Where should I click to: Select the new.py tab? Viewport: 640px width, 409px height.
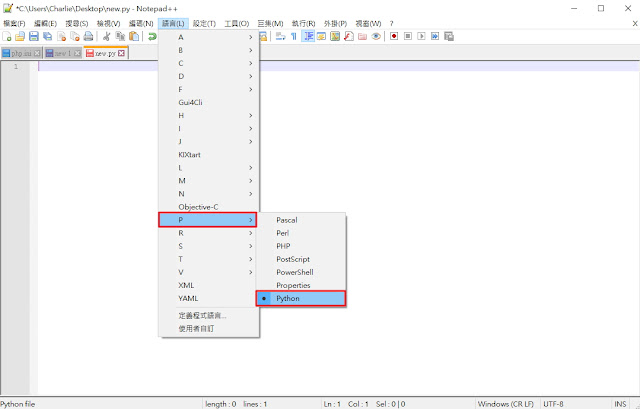click(x=105, y=53)
